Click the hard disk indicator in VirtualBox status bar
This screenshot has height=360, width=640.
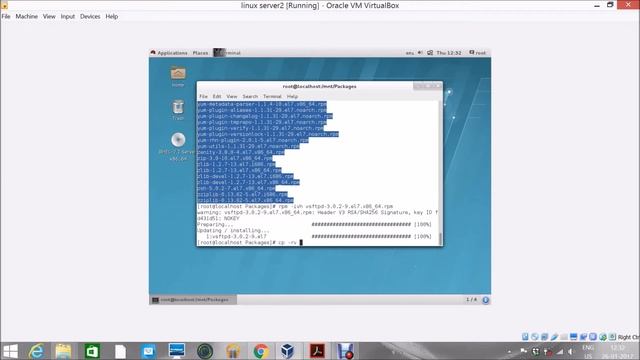pyautogui.click(x=525, y=337)
